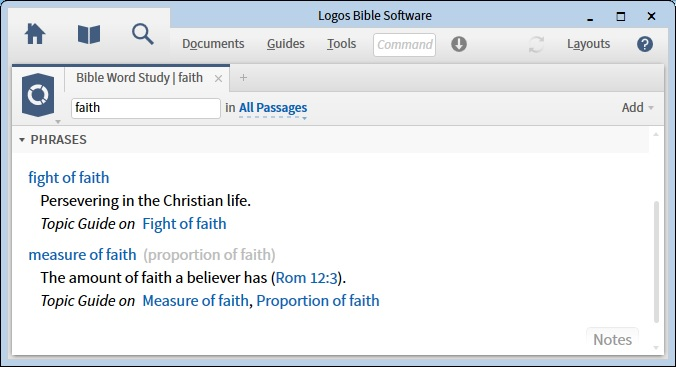This screenshot has height=367, width=676.
Task: Open the Tools menu
Action: click(x=341, y=44)
